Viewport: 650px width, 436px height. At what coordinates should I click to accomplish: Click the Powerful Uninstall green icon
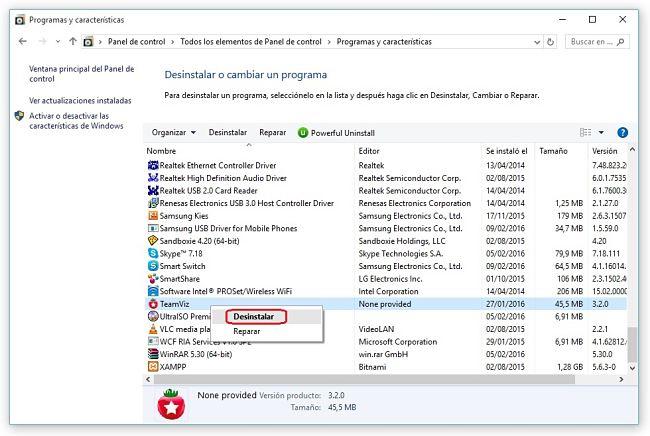click(x=303, y=133)
